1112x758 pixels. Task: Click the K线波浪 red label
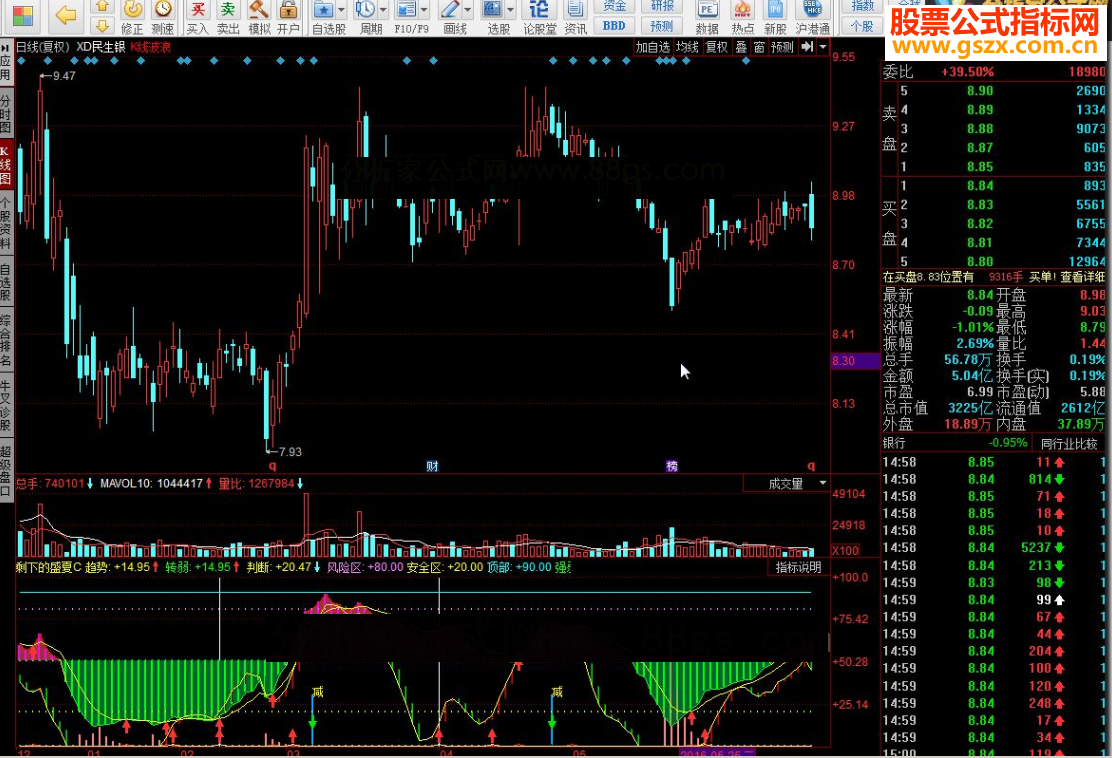click(150, 48)
